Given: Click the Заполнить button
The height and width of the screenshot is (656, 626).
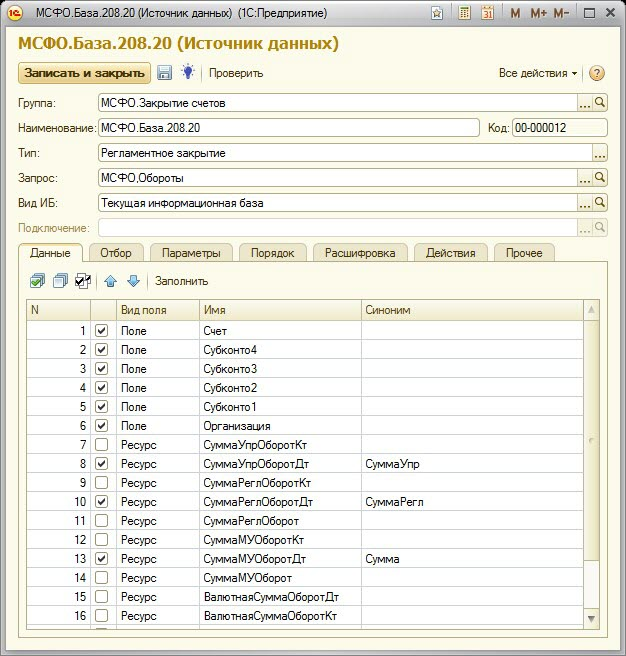Looking at the screenshot, I should [x=181, y=281].
